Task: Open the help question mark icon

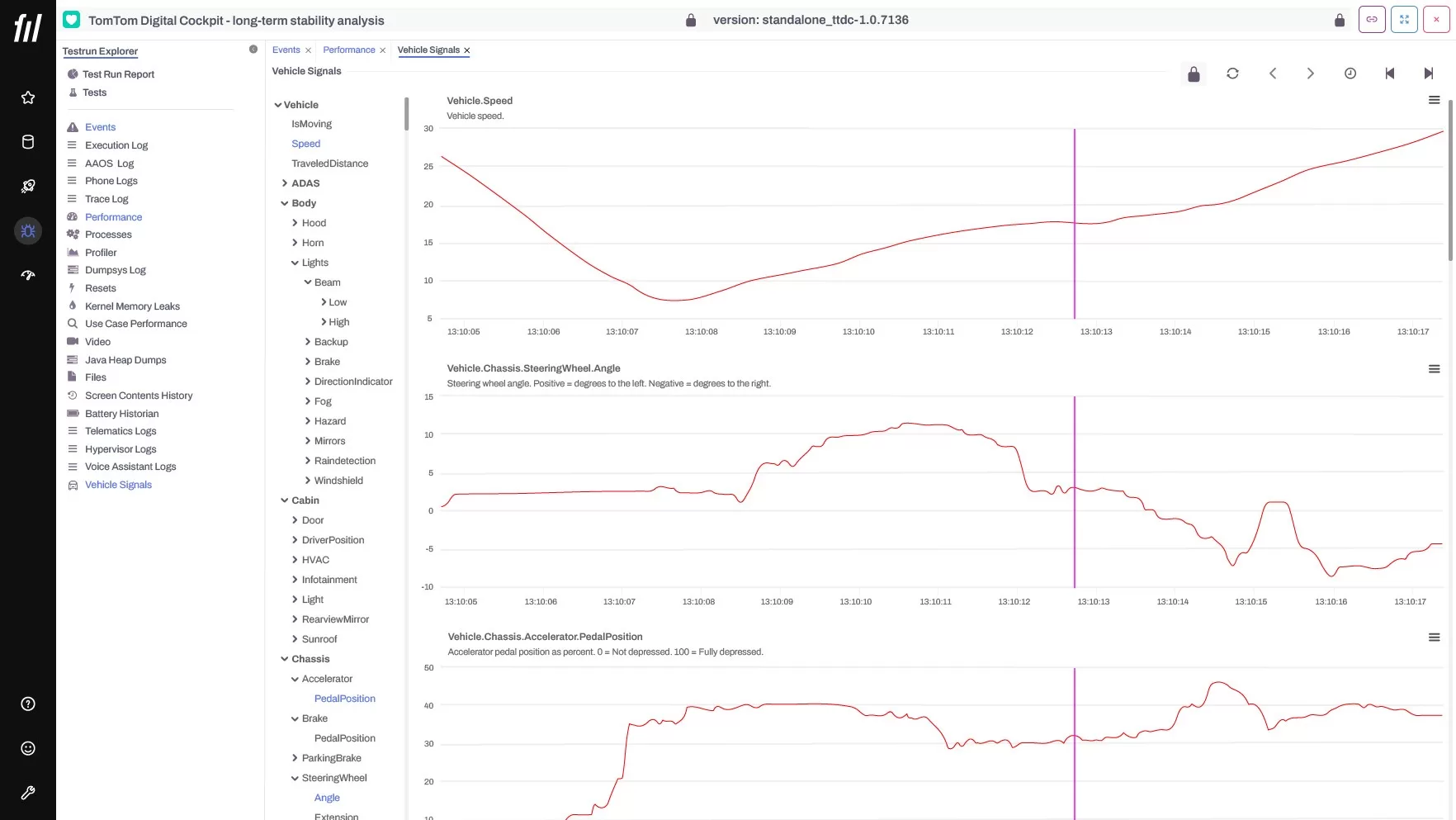Action: pos(28,704)
